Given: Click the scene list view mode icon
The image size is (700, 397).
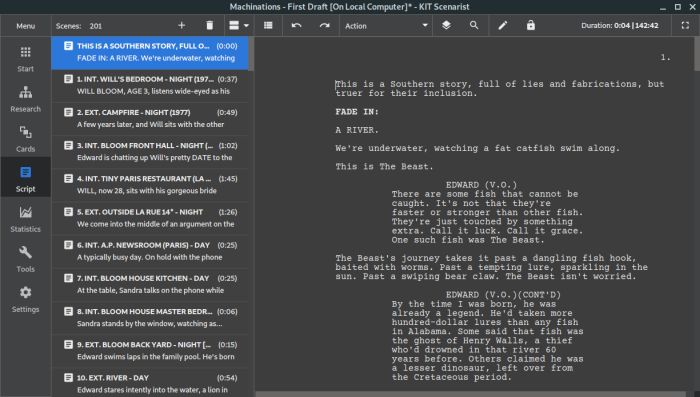Looking at the screenshot, I should [234, 25].
